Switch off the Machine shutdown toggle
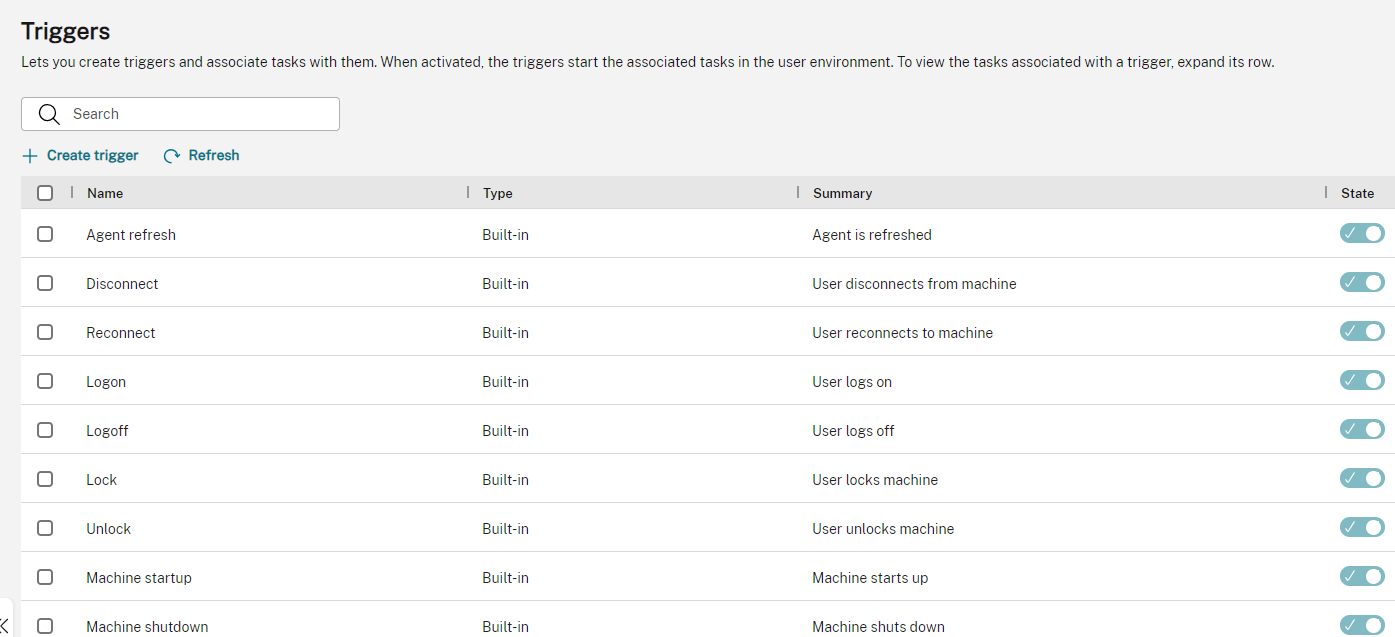Image resolution: width=1395 pixels, height=637 pixels. (1361, 625)
